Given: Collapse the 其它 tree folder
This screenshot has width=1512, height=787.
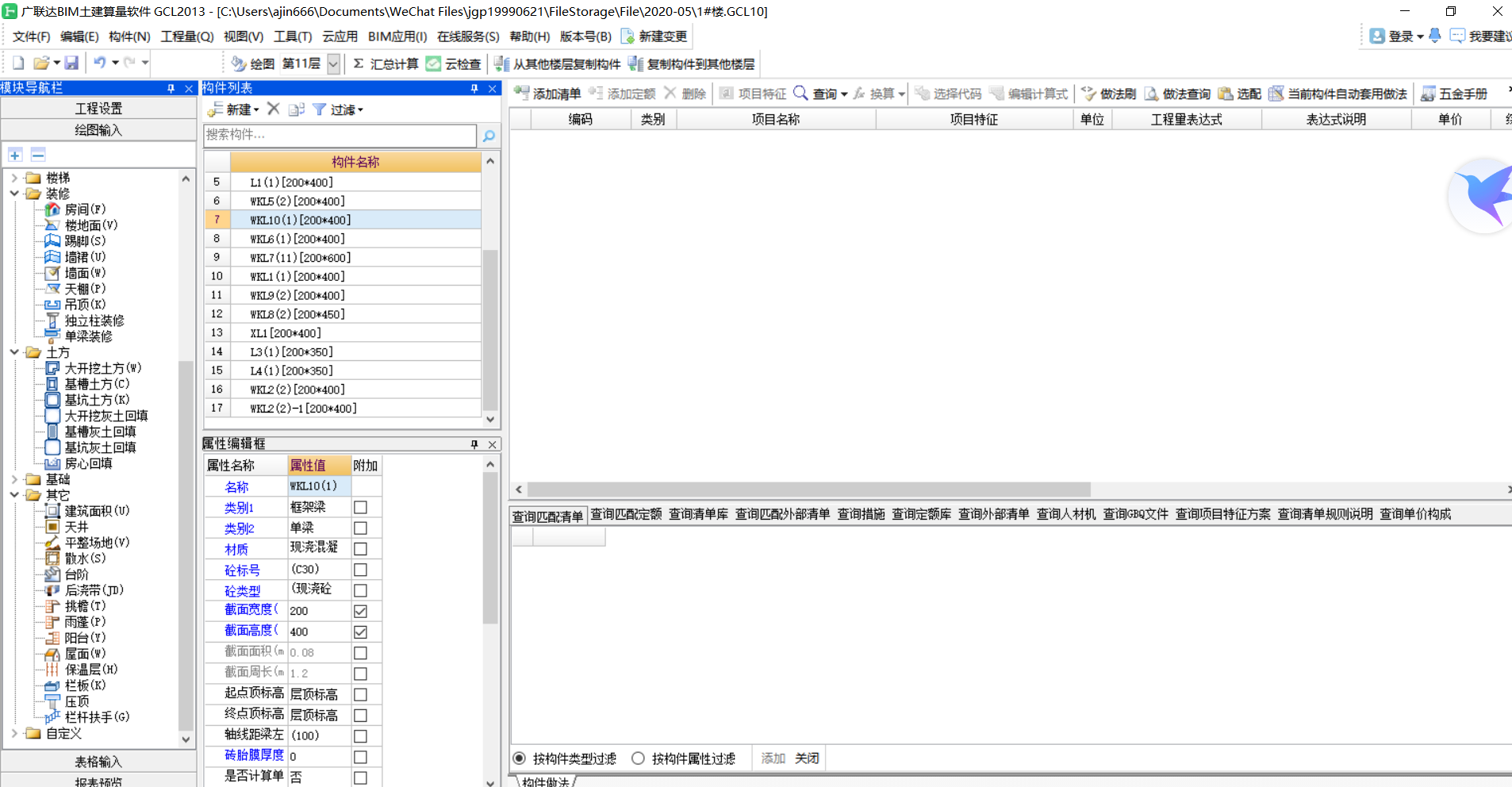Looking at the screenshot, I should (14, 495).
